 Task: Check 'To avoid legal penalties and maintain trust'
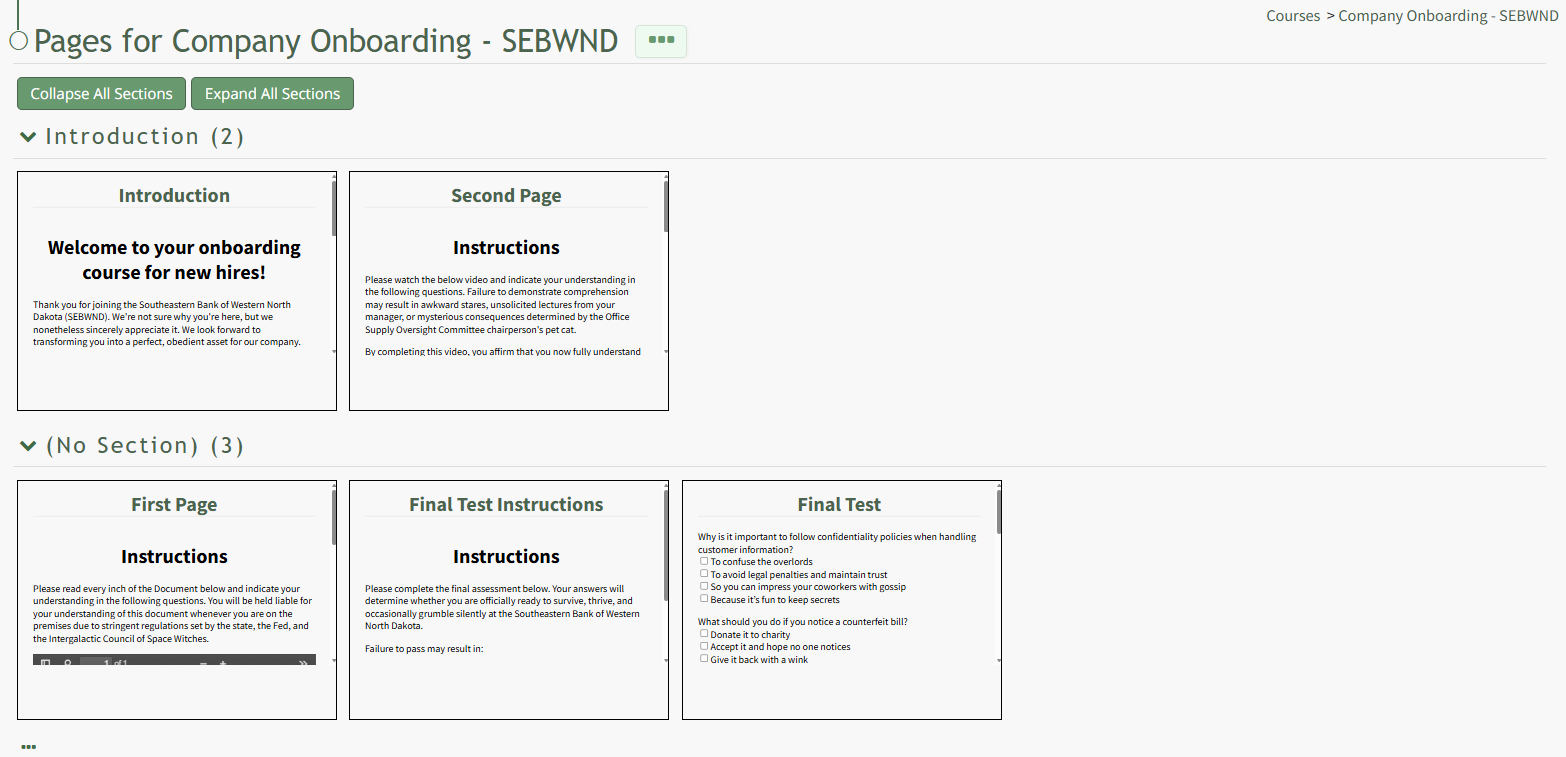pyautogui.click(x=704, y=574)
